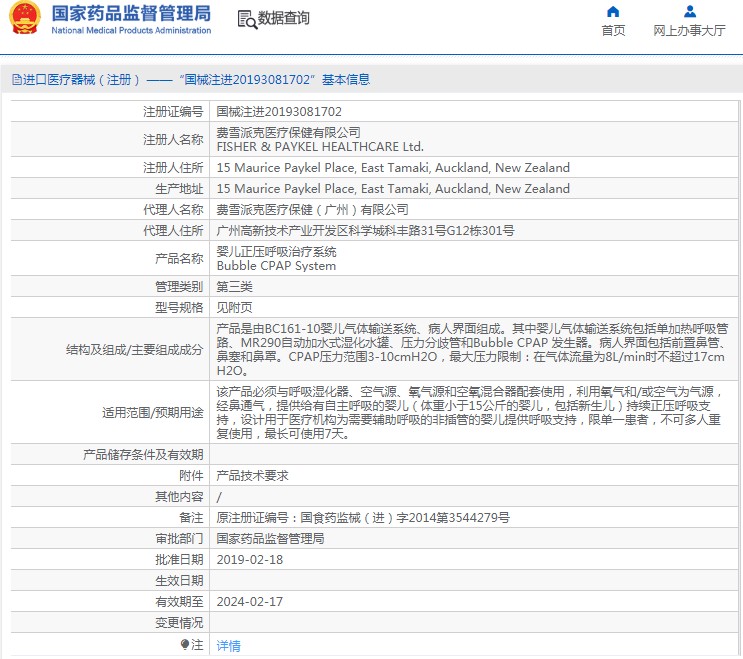Select the composition paragraph starting 产品是由BC161-10
Screen dimensions: 743x659
[x=472, y=350]
